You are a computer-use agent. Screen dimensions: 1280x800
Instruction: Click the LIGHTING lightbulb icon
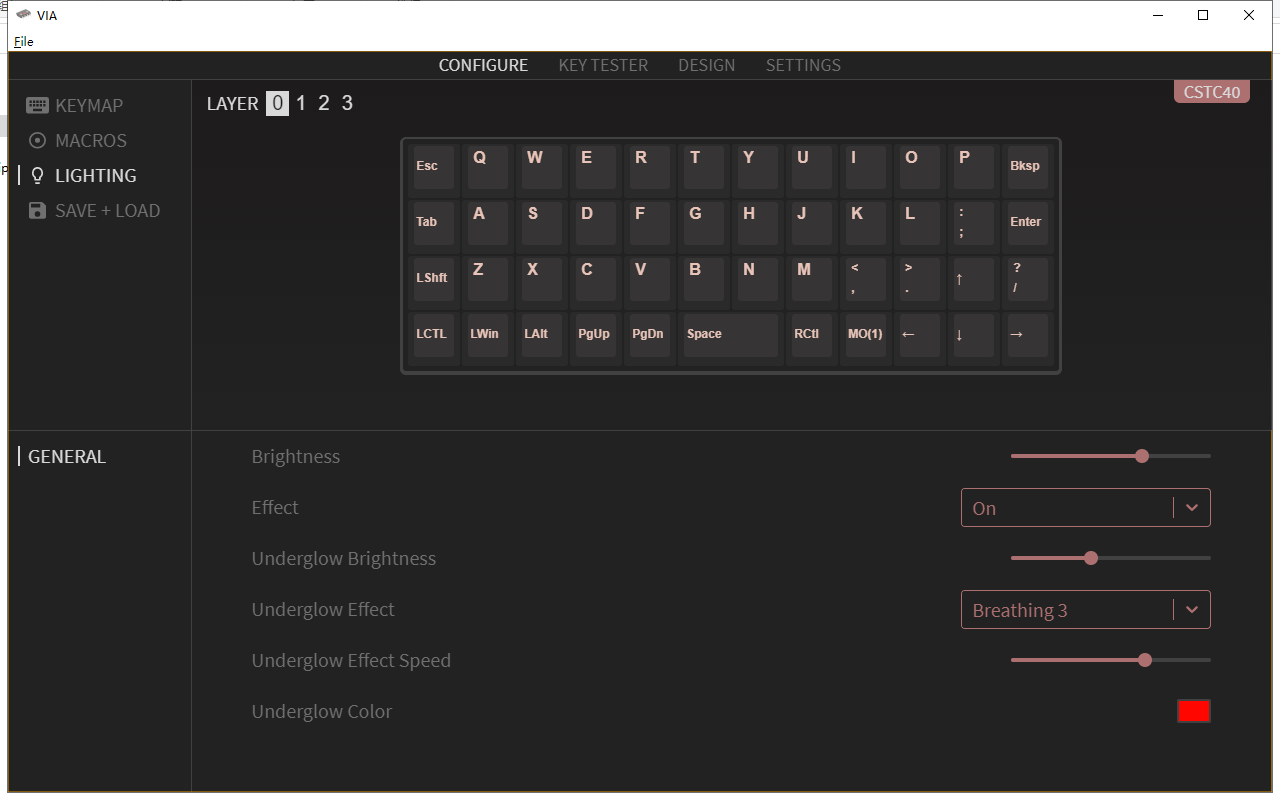(38, 175)
